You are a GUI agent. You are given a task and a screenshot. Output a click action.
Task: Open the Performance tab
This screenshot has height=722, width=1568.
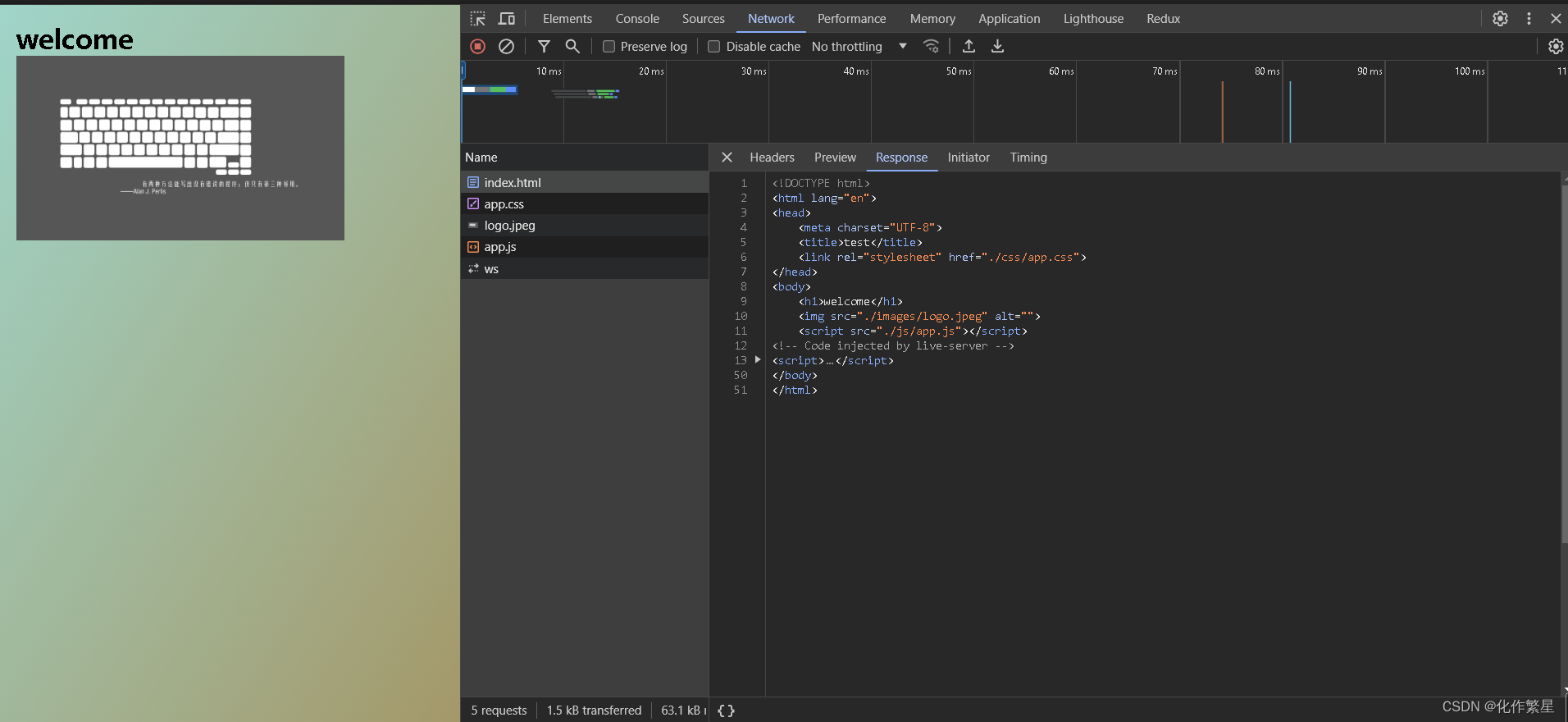(851, 18)
